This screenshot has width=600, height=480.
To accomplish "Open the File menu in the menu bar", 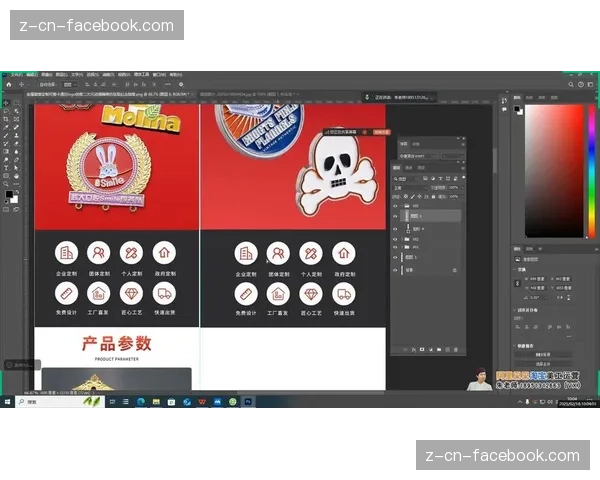I will click(17, 75).
